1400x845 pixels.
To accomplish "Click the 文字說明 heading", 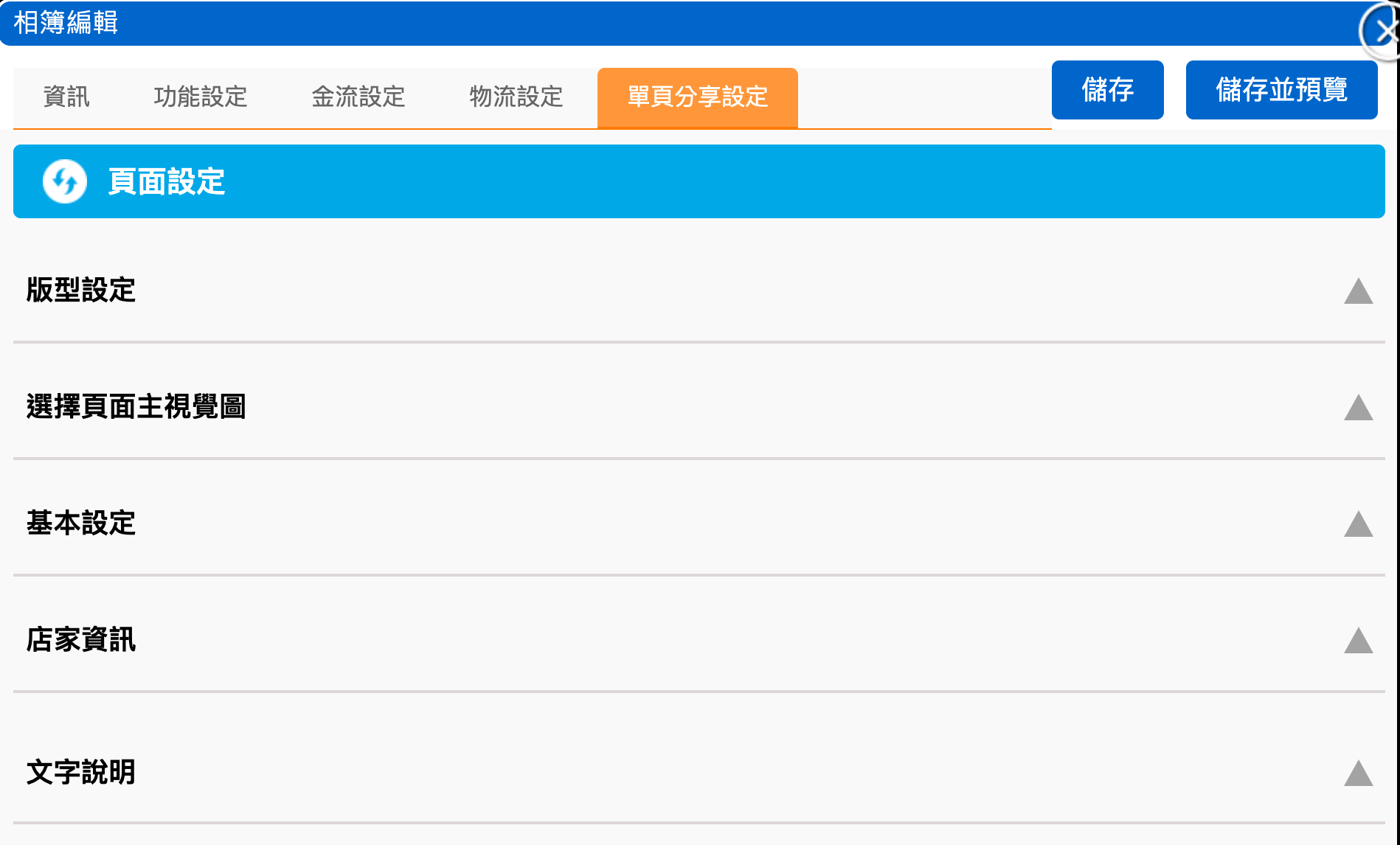I will tap(81, 772).
